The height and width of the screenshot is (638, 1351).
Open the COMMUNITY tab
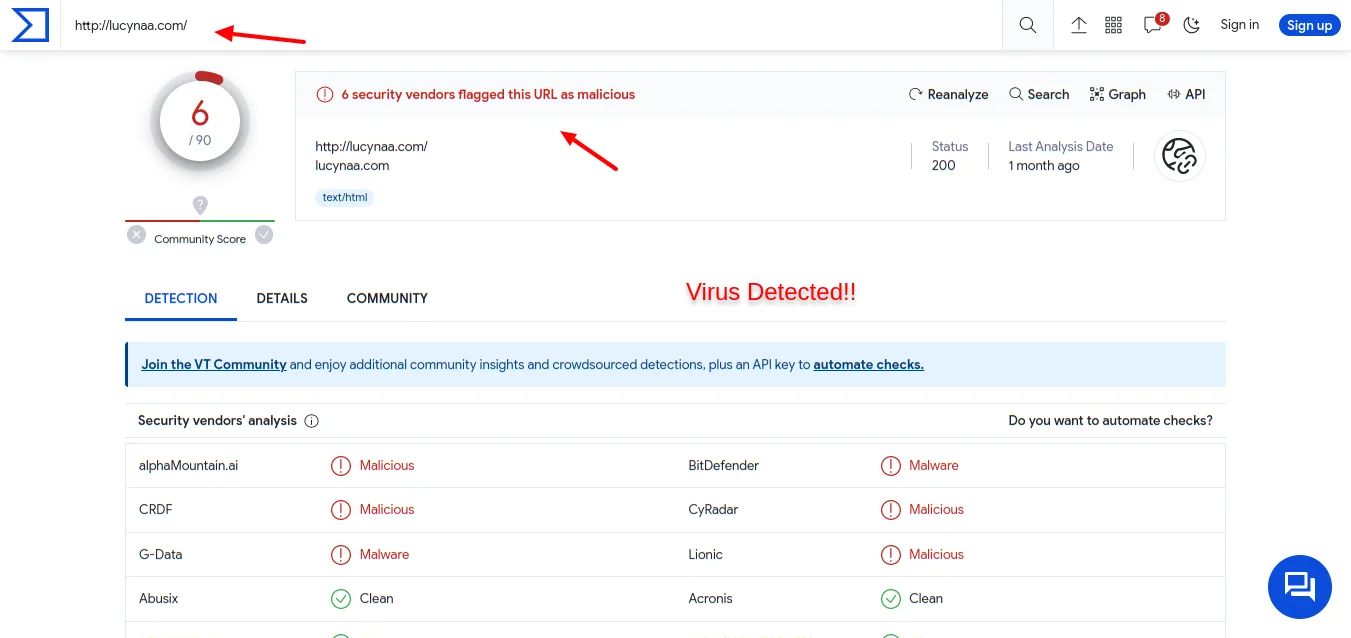[x=387, y=298]
